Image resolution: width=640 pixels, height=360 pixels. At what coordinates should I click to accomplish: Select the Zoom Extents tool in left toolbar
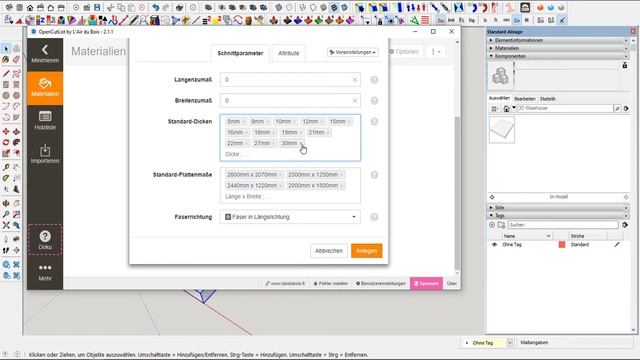[x=6, y=225]
